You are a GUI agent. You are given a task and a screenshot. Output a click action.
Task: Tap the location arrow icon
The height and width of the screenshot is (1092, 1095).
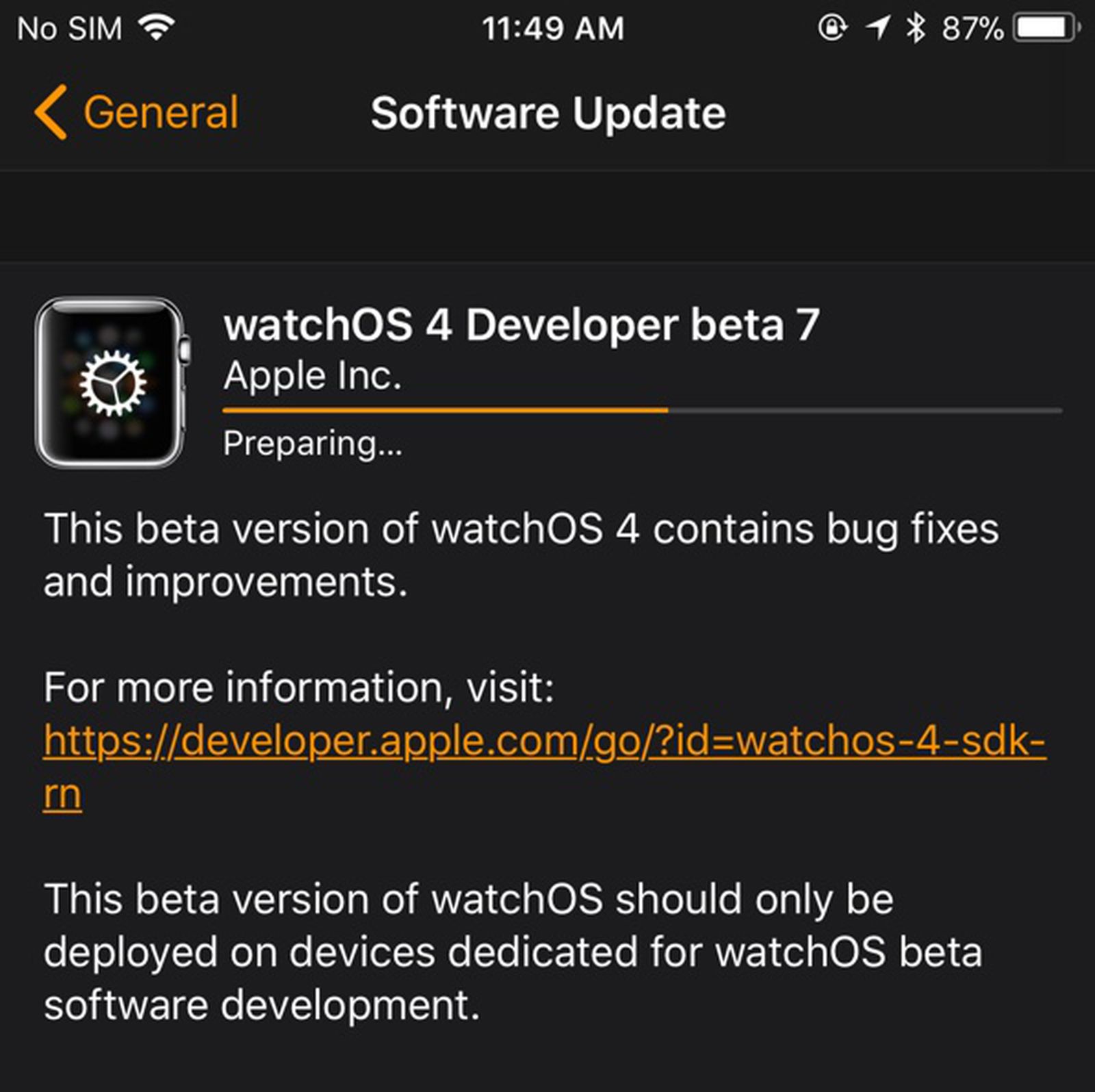[878, 26]
